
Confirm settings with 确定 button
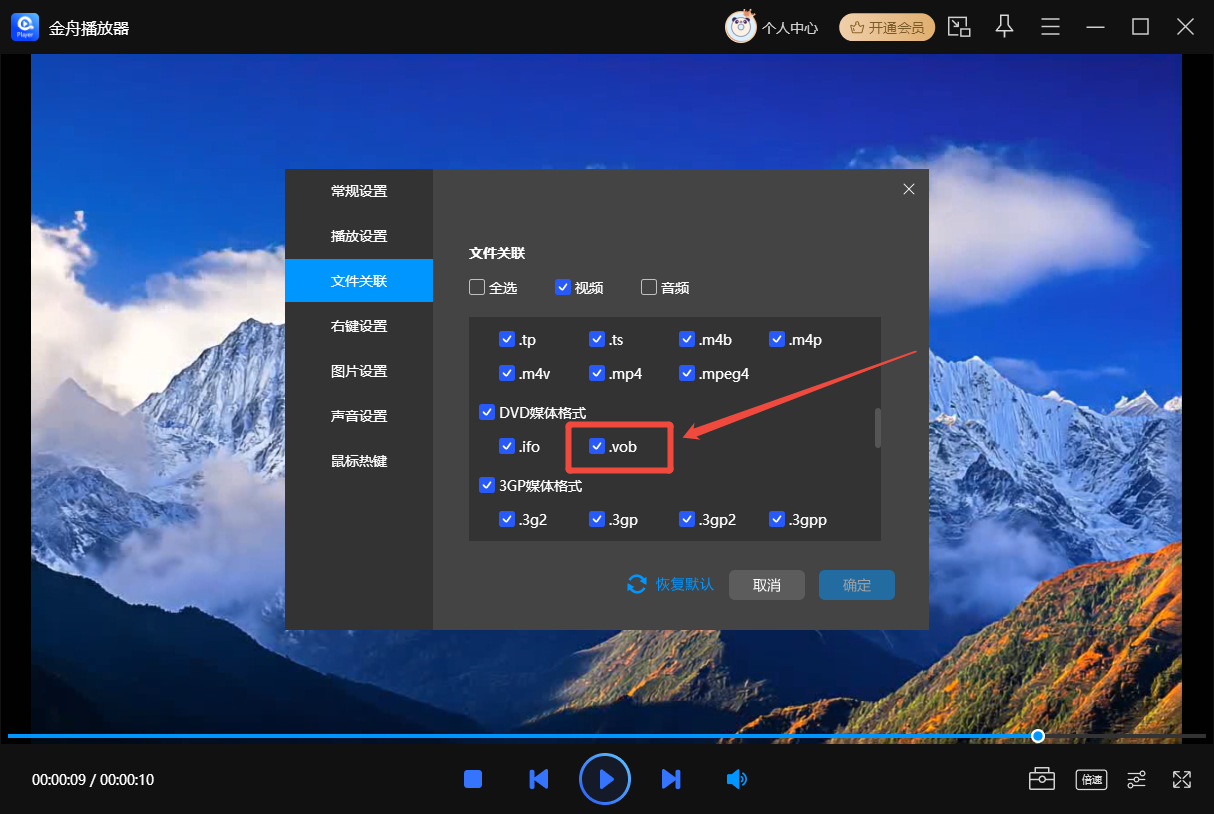tap(857, 585)
